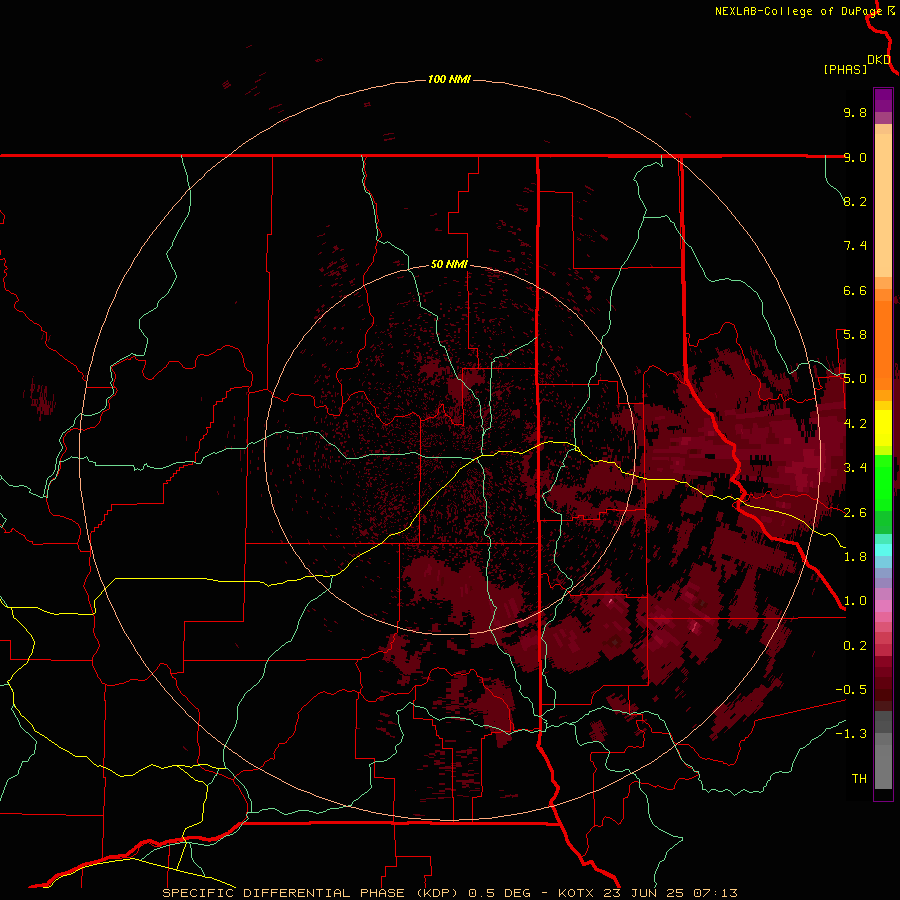Click the 23 JUN 25 07:13 timestamp
Screen dimensions: 900x900
(x=670, y=893)
